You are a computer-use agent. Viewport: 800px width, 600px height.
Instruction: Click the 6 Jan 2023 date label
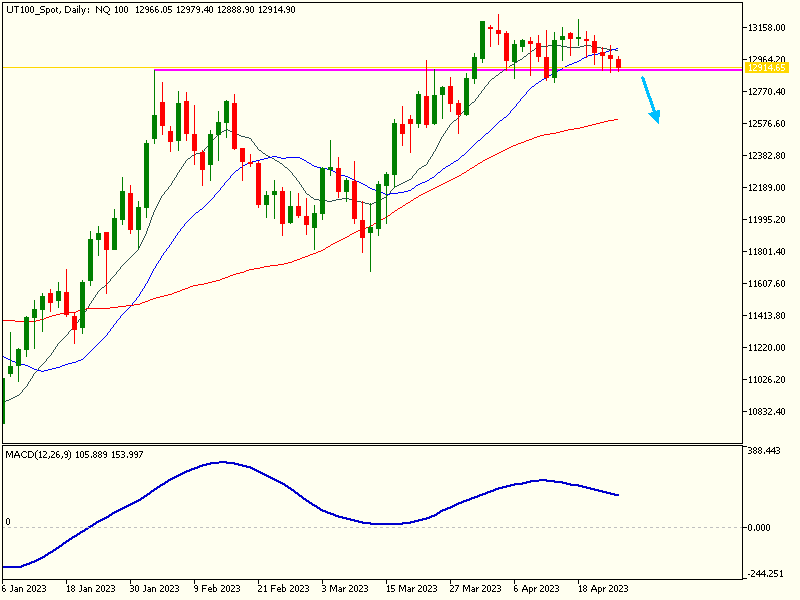[x=26, y=589]
